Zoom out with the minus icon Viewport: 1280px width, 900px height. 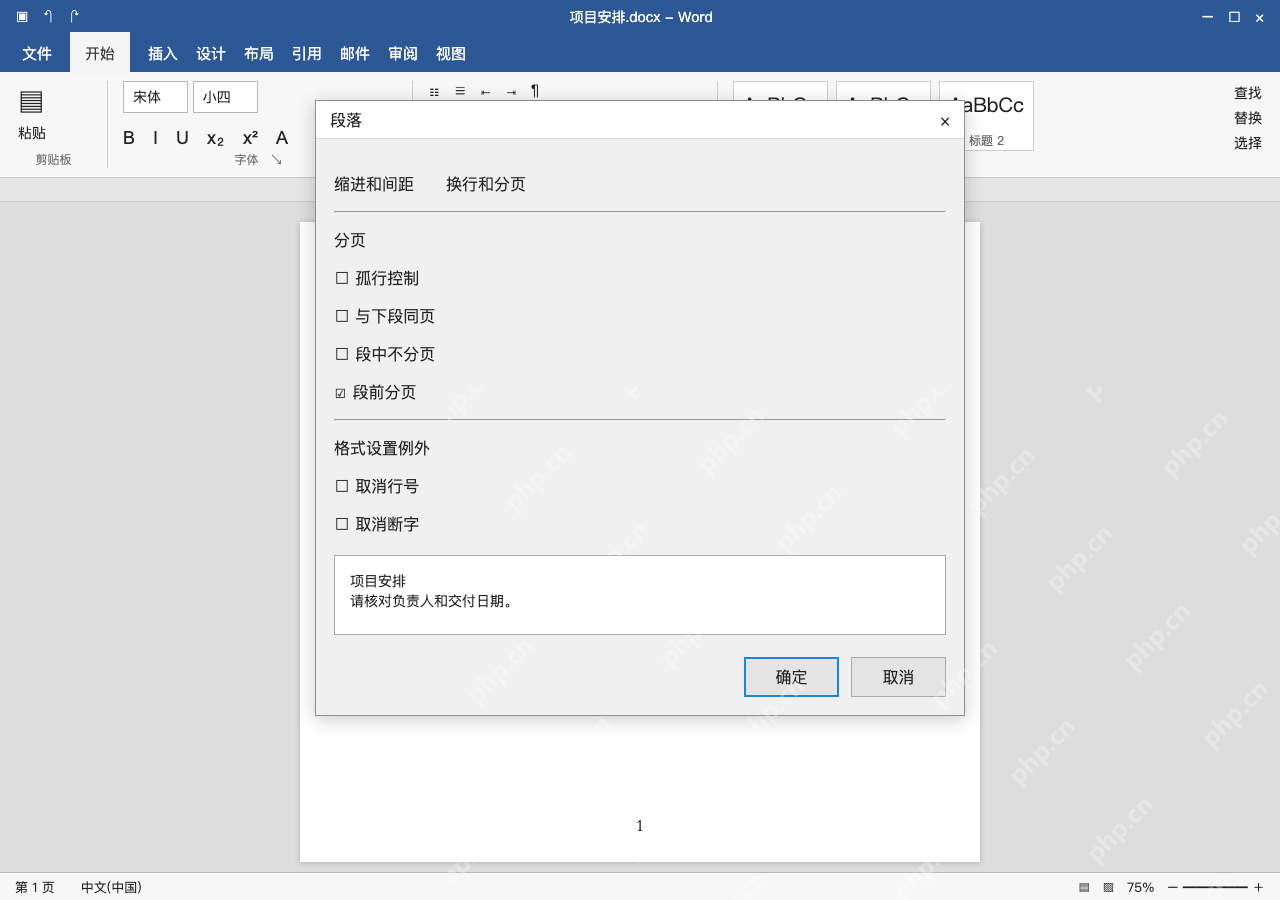click(x=1173, y=887)
